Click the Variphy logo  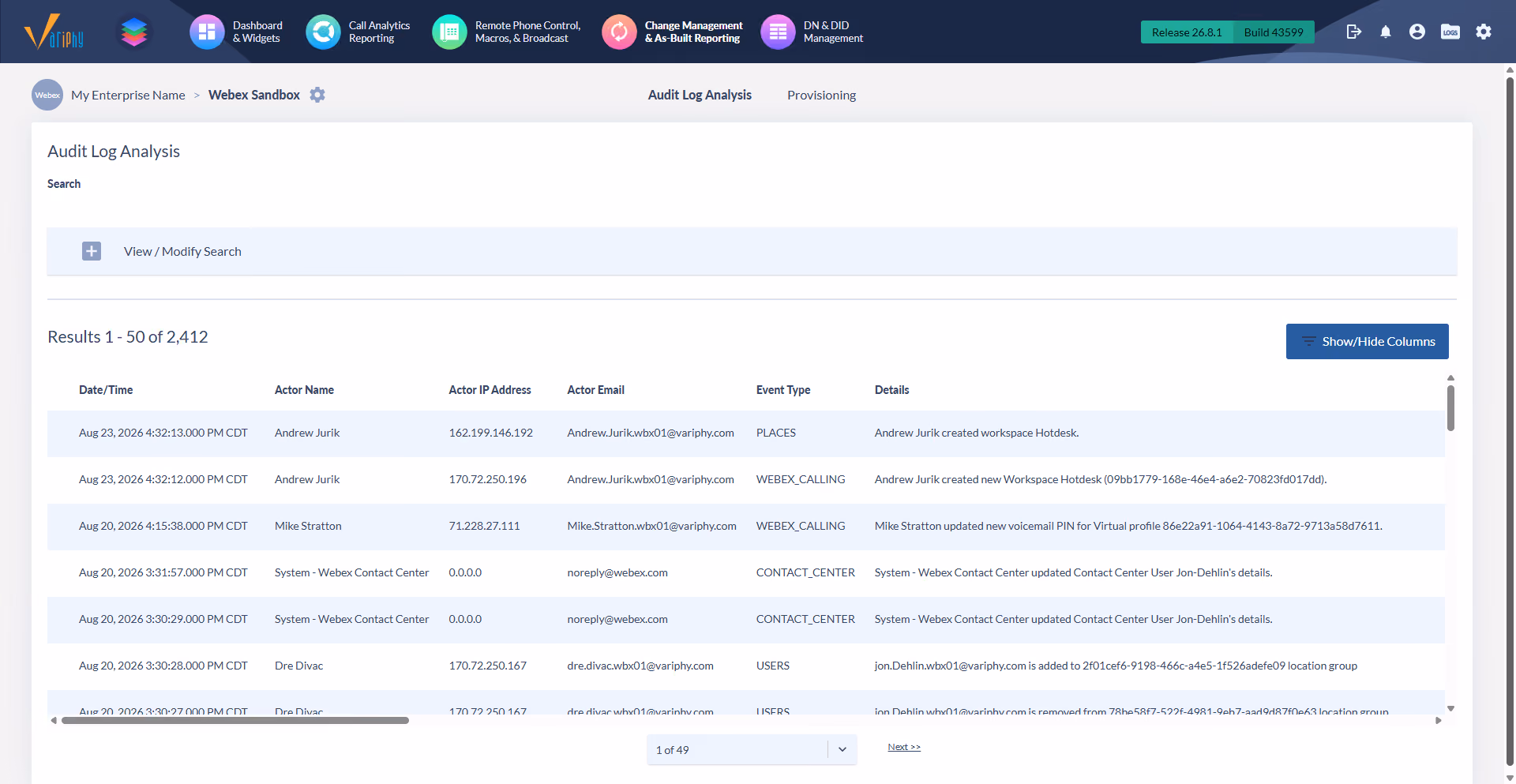click(x=54, y=32)
